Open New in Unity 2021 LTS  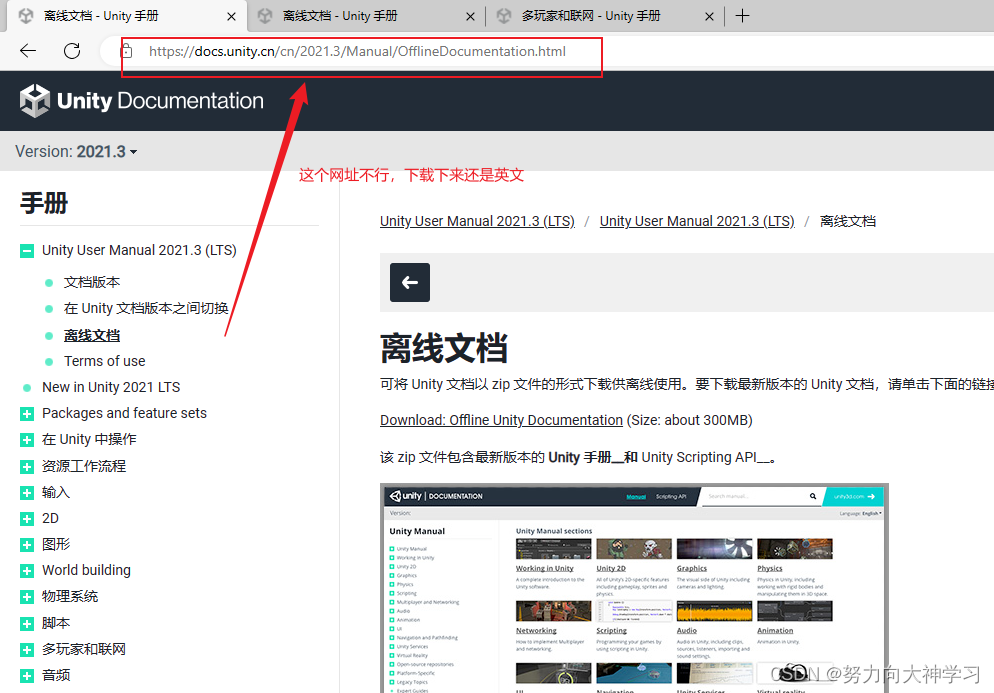coord(111,387)
